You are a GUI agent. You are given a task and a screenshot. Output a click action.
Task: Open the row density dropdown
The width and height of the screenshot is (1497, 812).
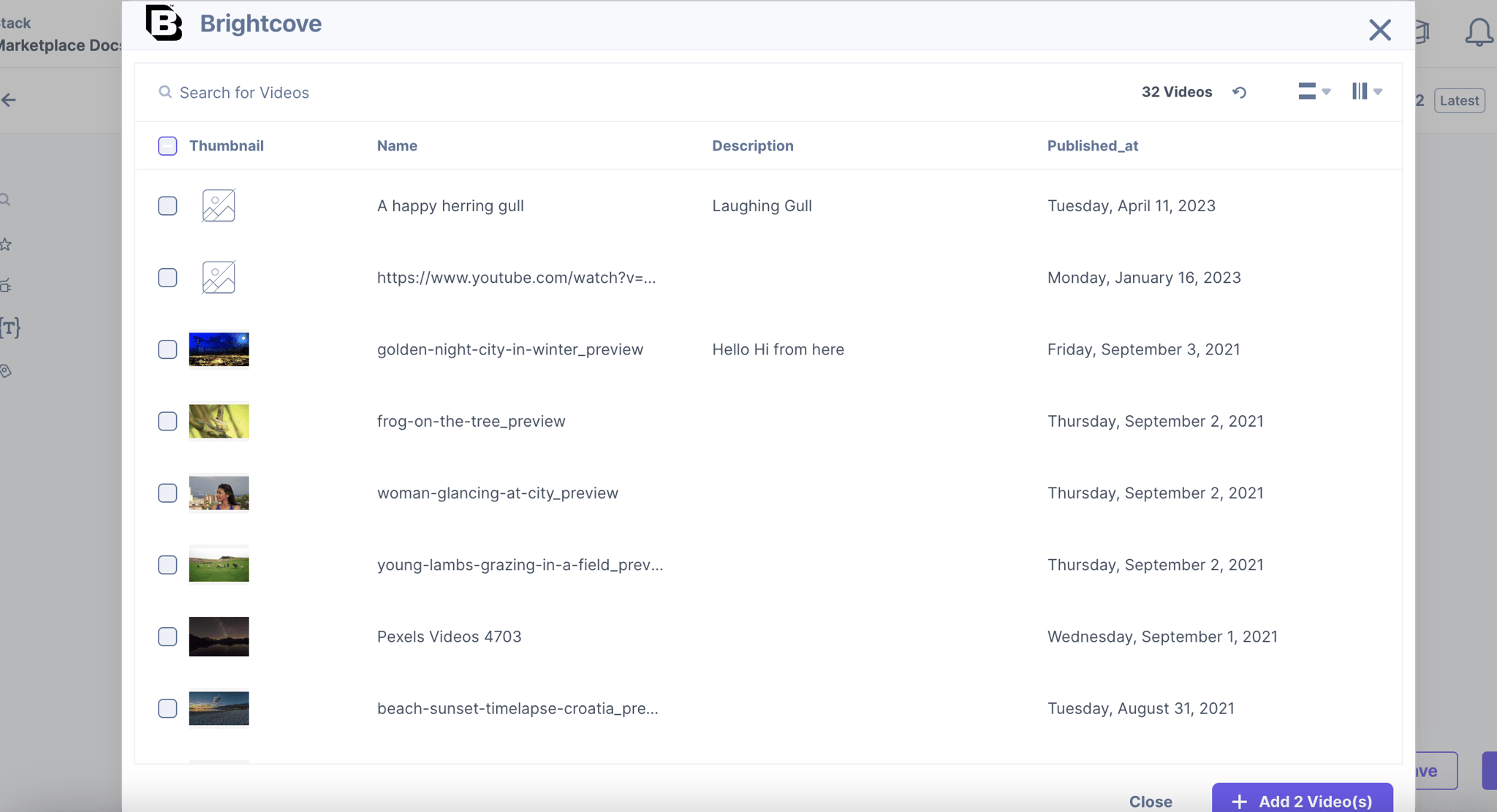[x=1314, y=91]
